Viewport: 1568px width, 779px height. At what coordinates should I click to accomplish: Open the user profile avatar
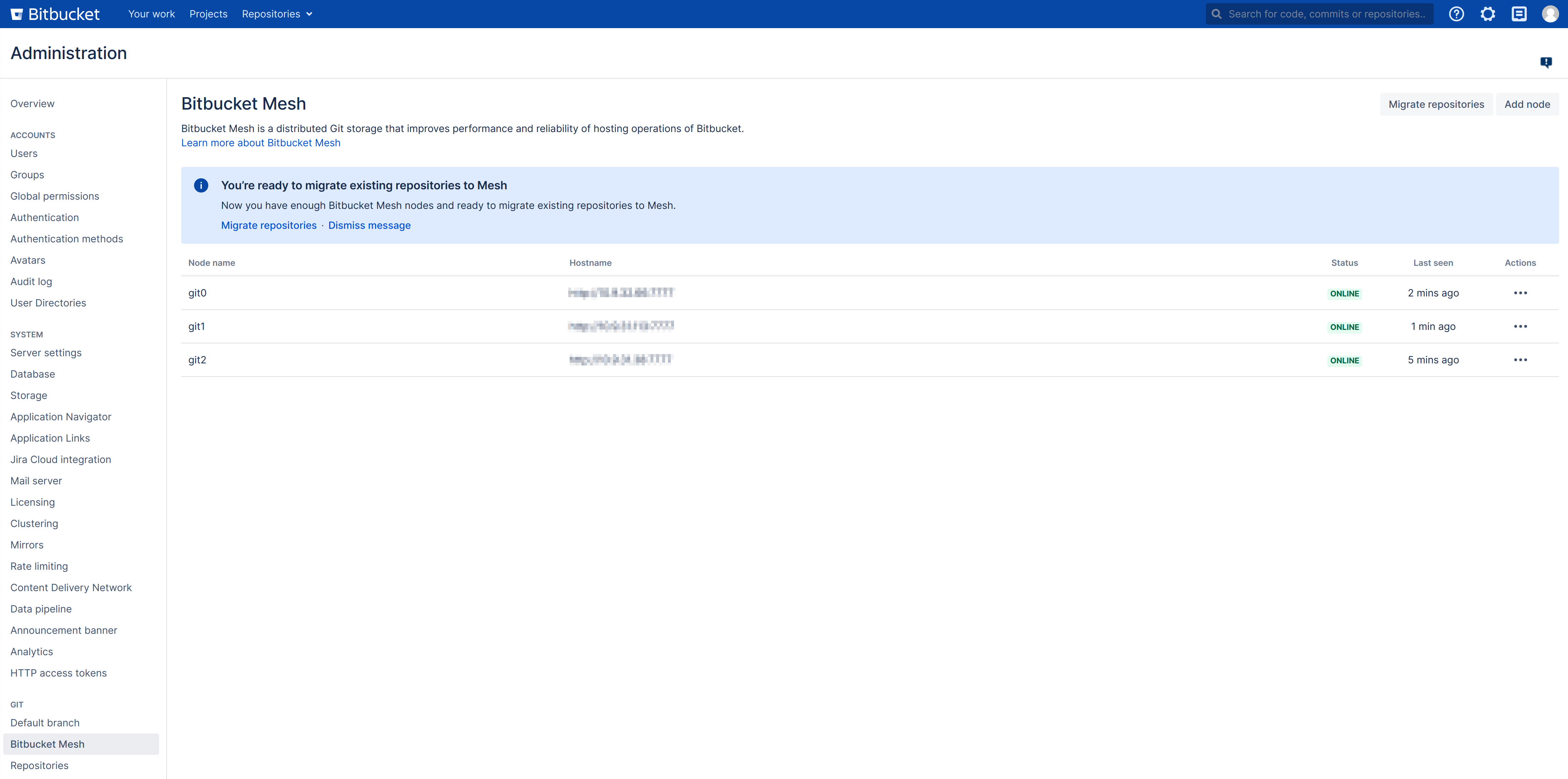tap(1550, 14)
